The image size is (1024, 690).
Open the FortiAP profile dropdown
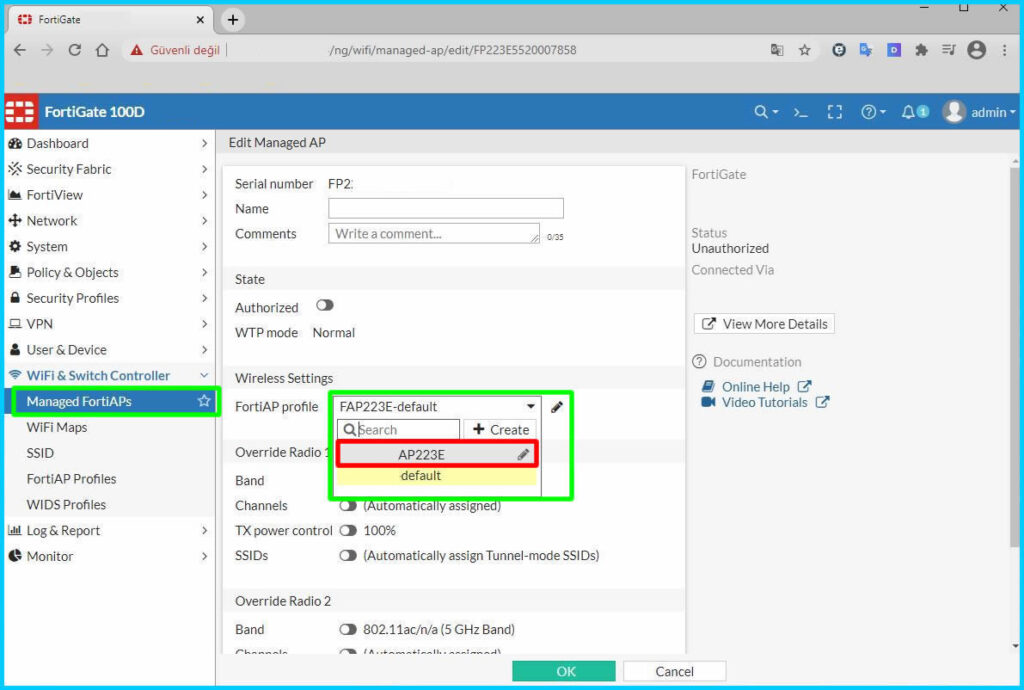point(437,407)
